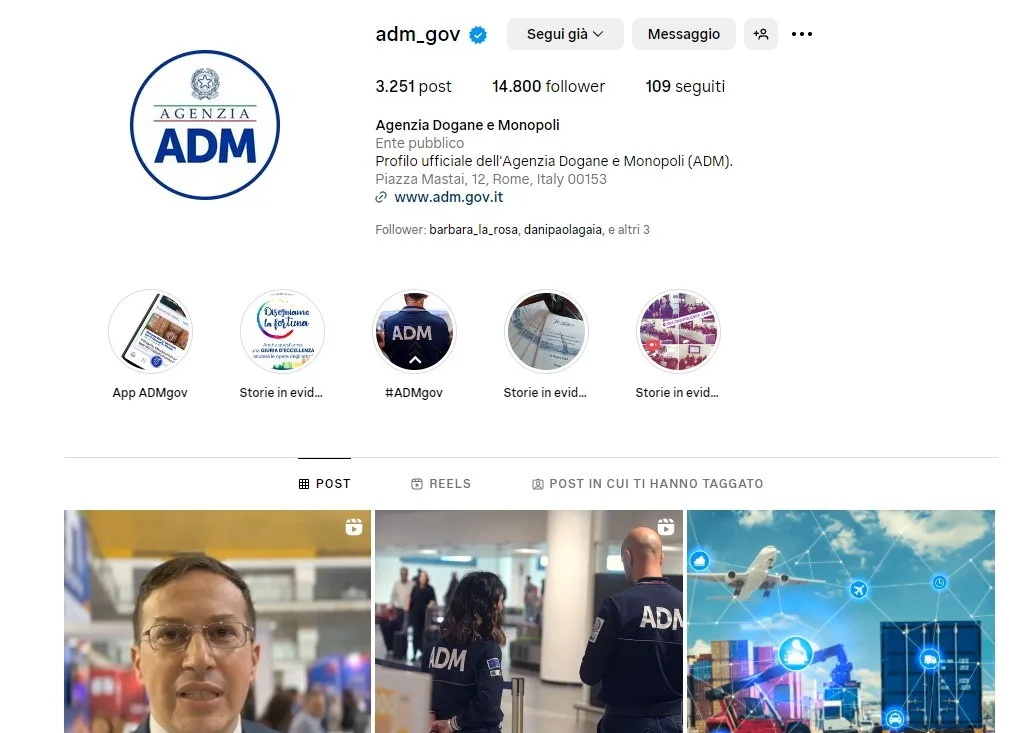Click the Messaggio button
The width and height of the screenshot is (1019, 733).
(x=684, y=34)
